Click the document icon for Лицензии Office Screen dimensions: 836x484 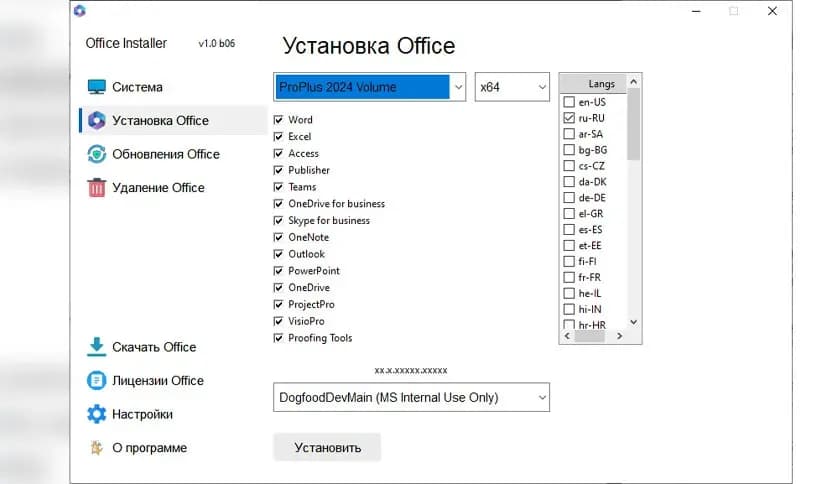(96, 381)
